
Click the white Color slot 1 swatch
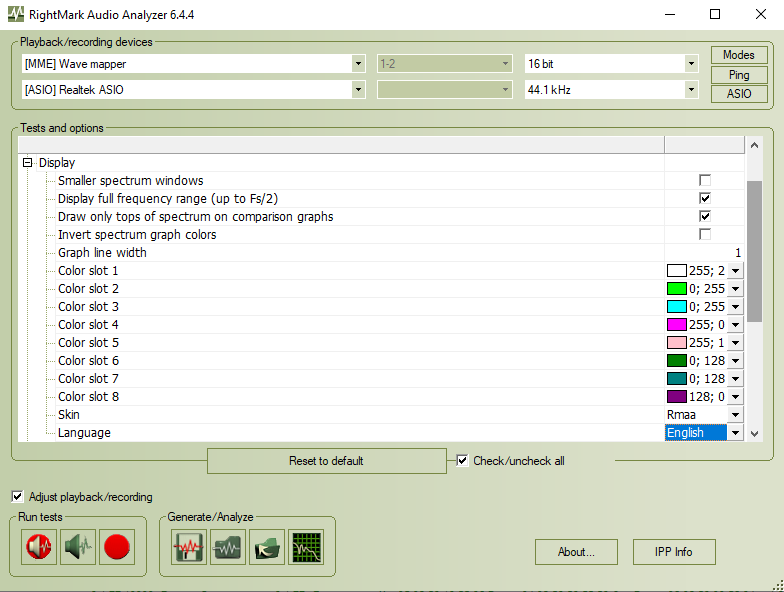click(x=676, y=270)
